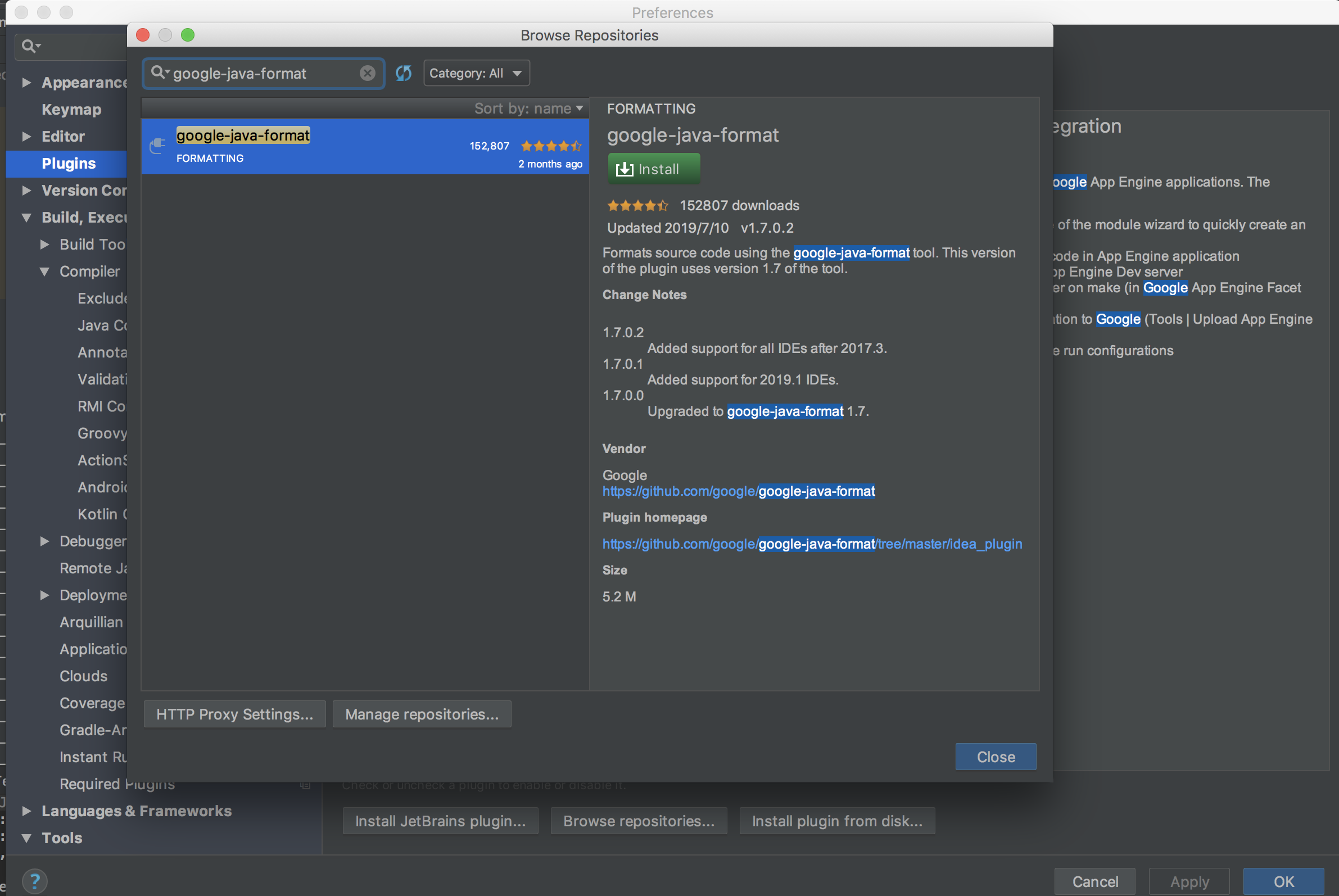Select Groovy Compiler tree item

(102, 433)
